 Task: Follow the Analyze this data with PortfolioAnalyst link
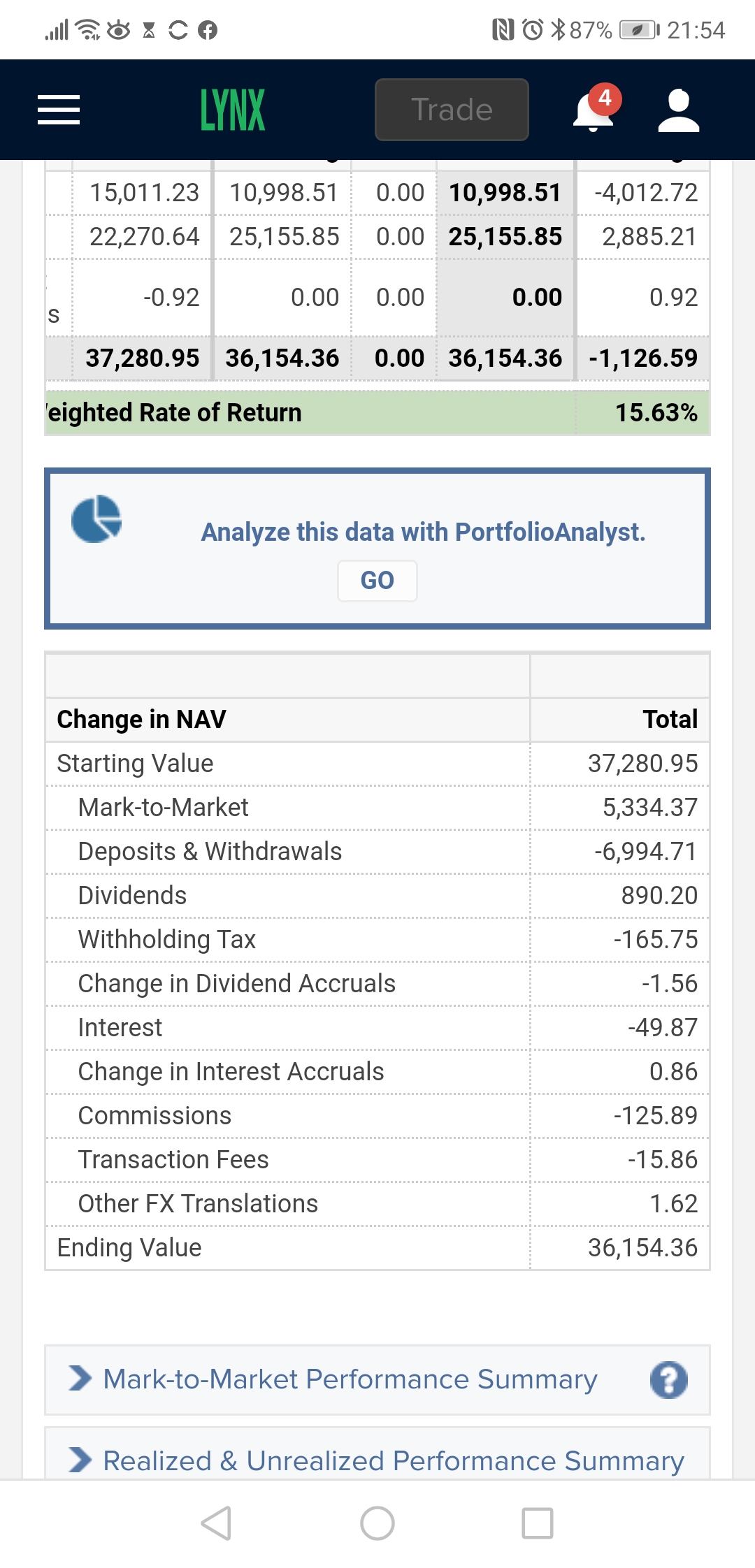click(x=423, y=532)
